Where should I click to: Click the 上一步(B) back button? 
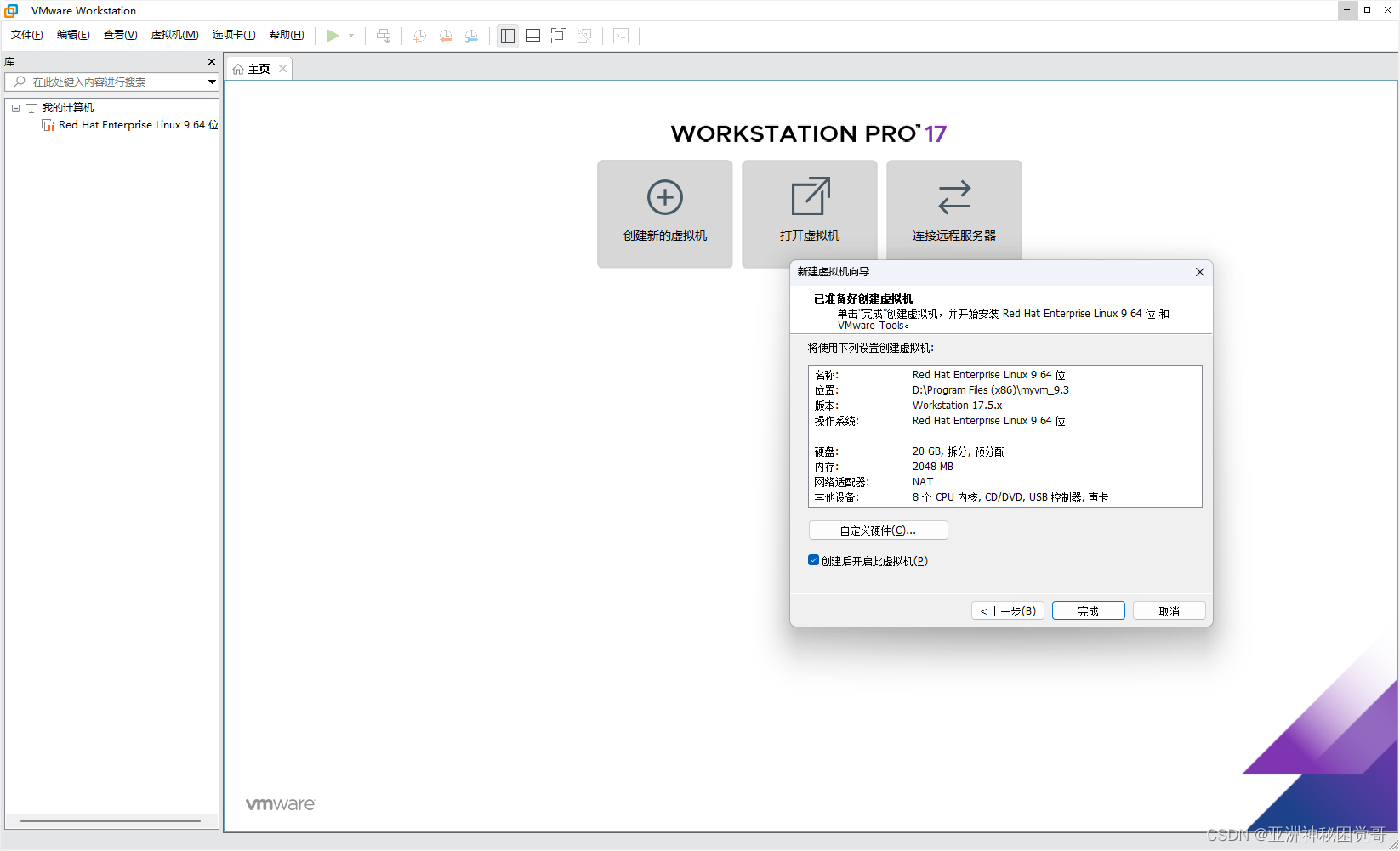point(1008,611)
